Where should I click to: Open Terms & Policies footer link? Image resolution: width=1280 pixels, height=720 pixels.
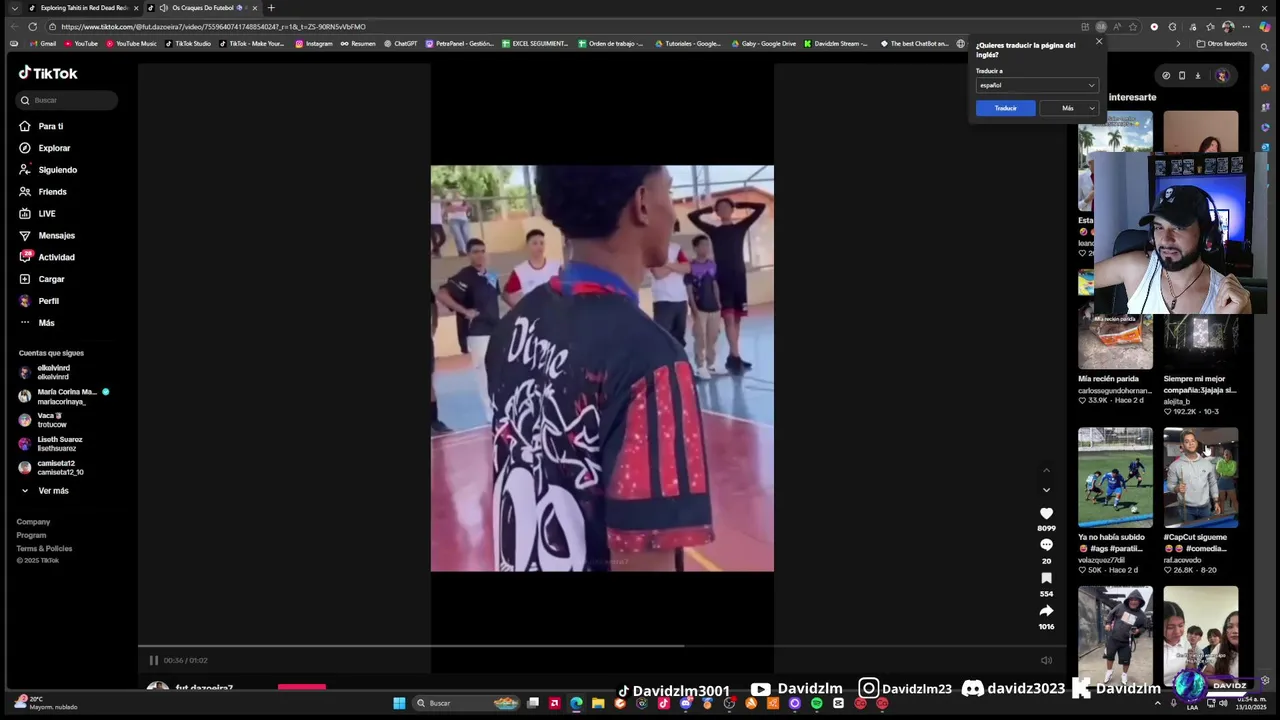click(44, 548)
